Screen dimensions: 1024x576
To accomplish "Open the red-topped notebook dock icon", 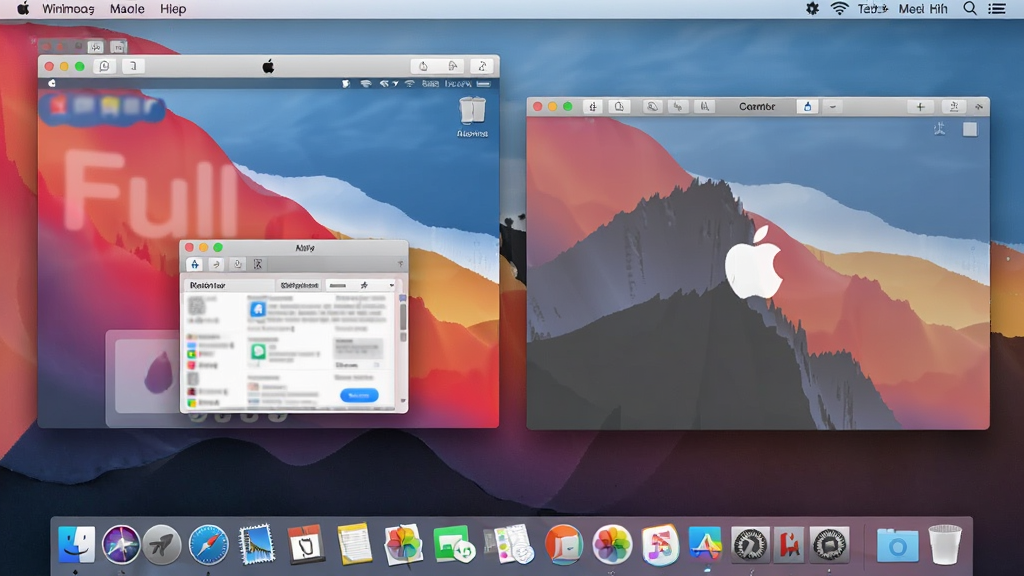I will pyautogui.click(x=305, y=544).
